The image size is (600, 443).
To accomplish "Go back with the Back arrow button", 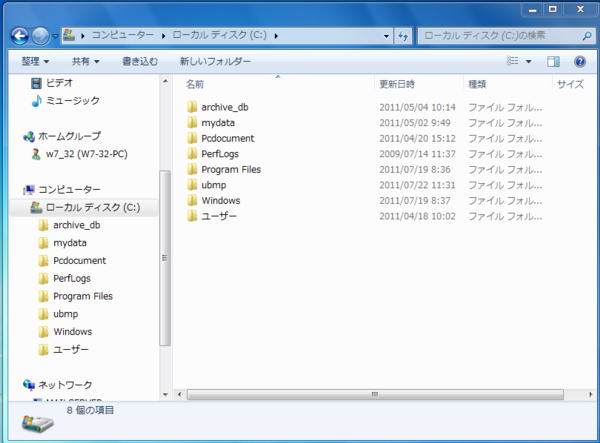I will (x=20, y=36).
